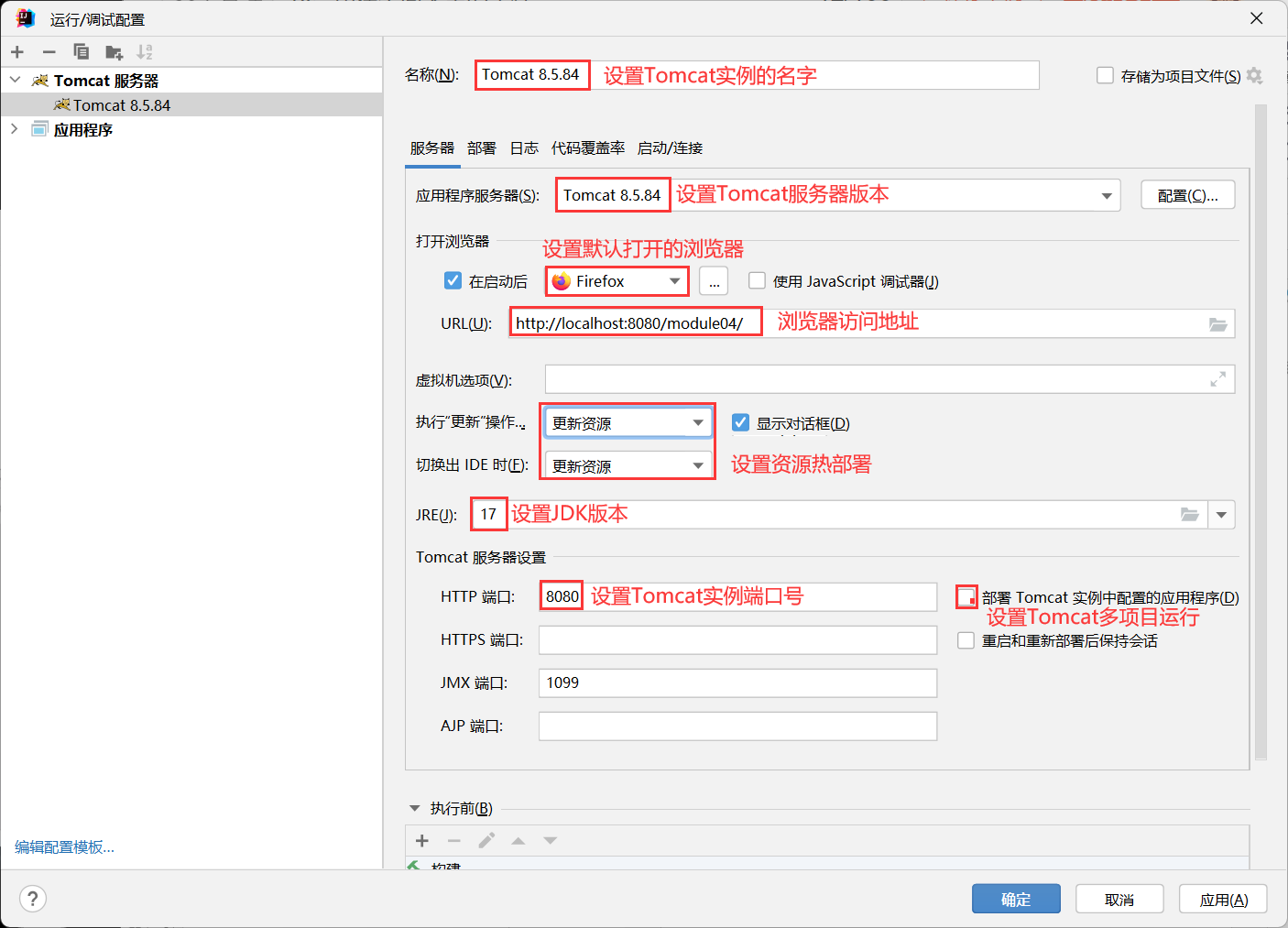This screenshot has height=928, width=1288.
Task: Click the 确定 button
Action: point(1016,899)
